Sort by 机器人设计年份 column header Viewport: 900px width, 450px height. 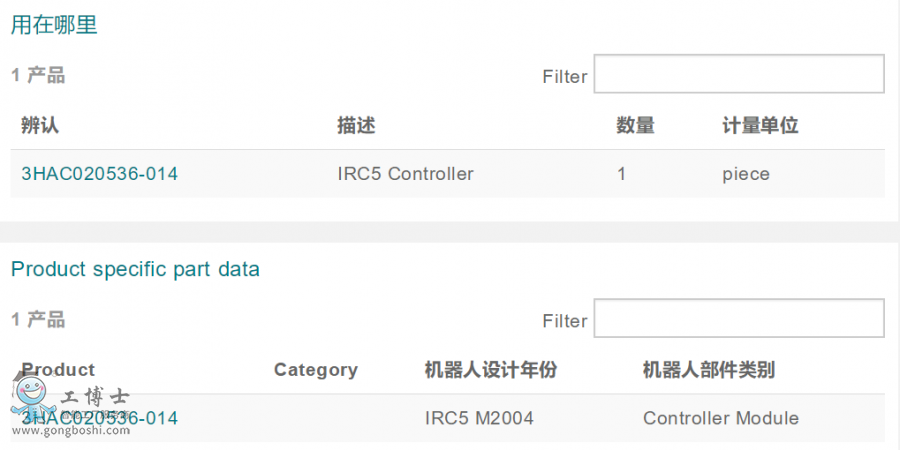pyautogui.click(x=490, y=370)
